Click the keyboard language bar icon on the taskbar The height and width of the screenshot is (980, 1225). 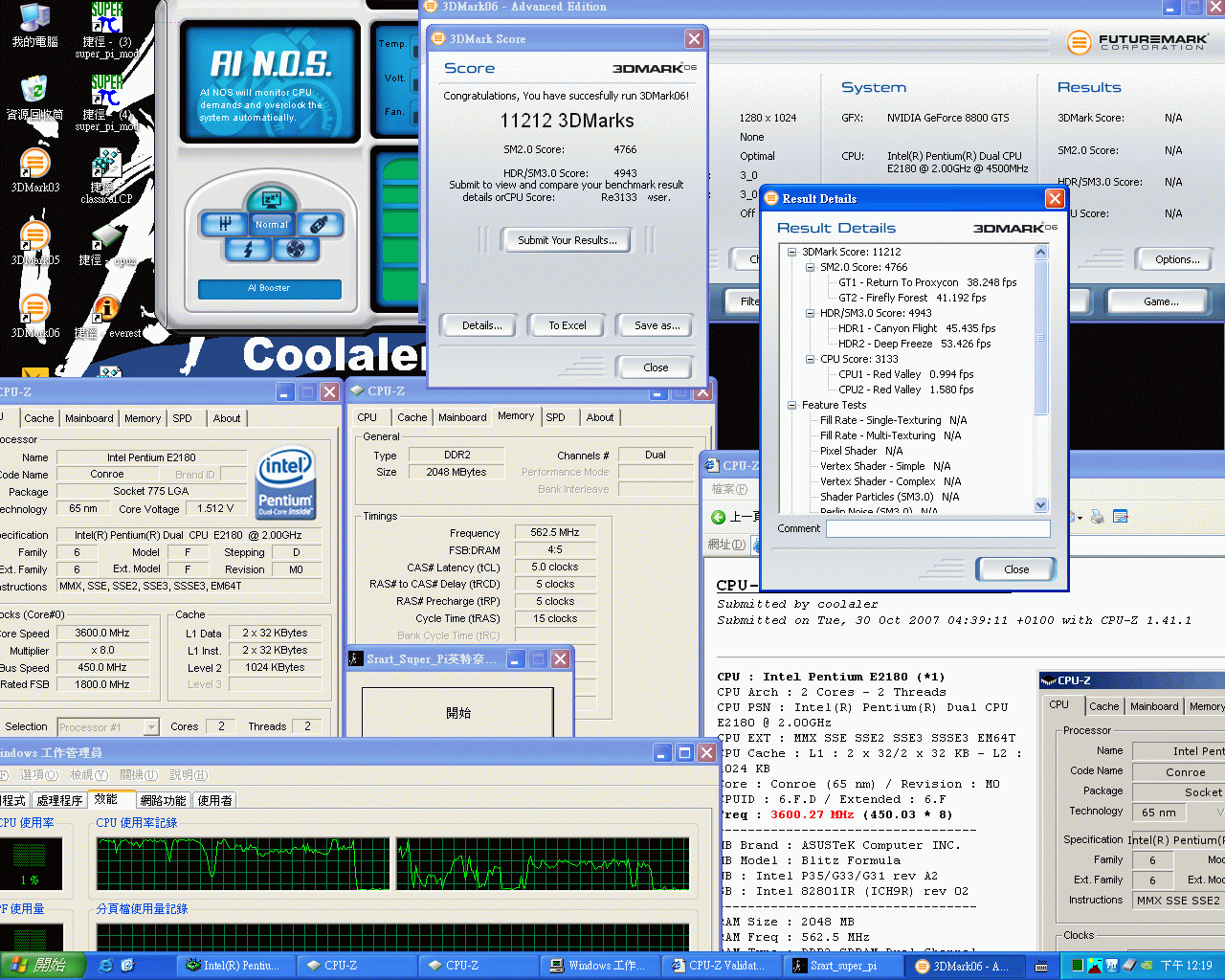pos(1041,966)
